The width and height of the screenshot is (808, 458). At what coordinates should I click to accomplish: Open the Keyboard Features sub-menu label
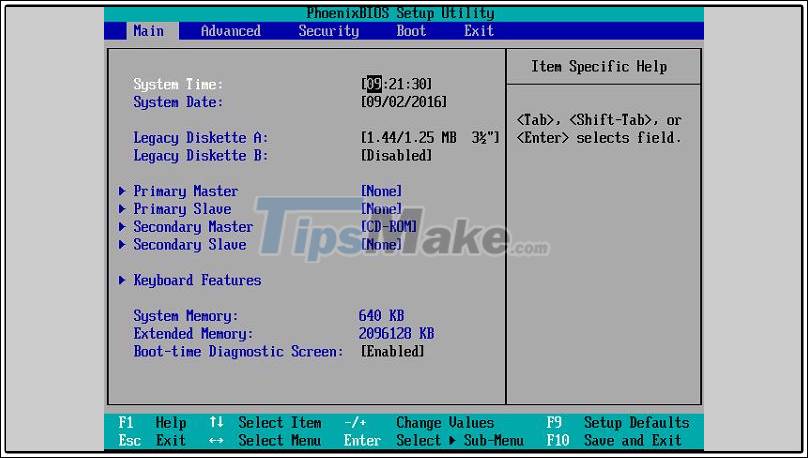pos(197,280)
